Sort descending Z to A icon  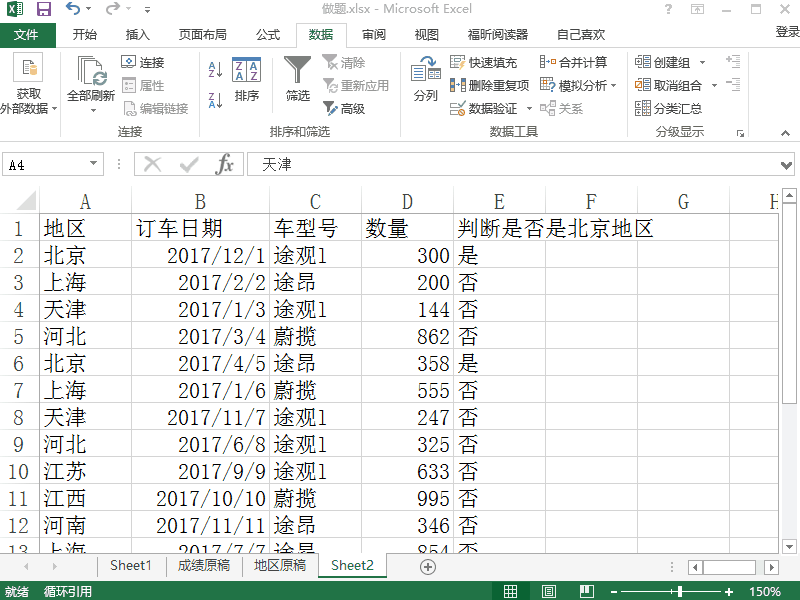[x=215, y=100]
